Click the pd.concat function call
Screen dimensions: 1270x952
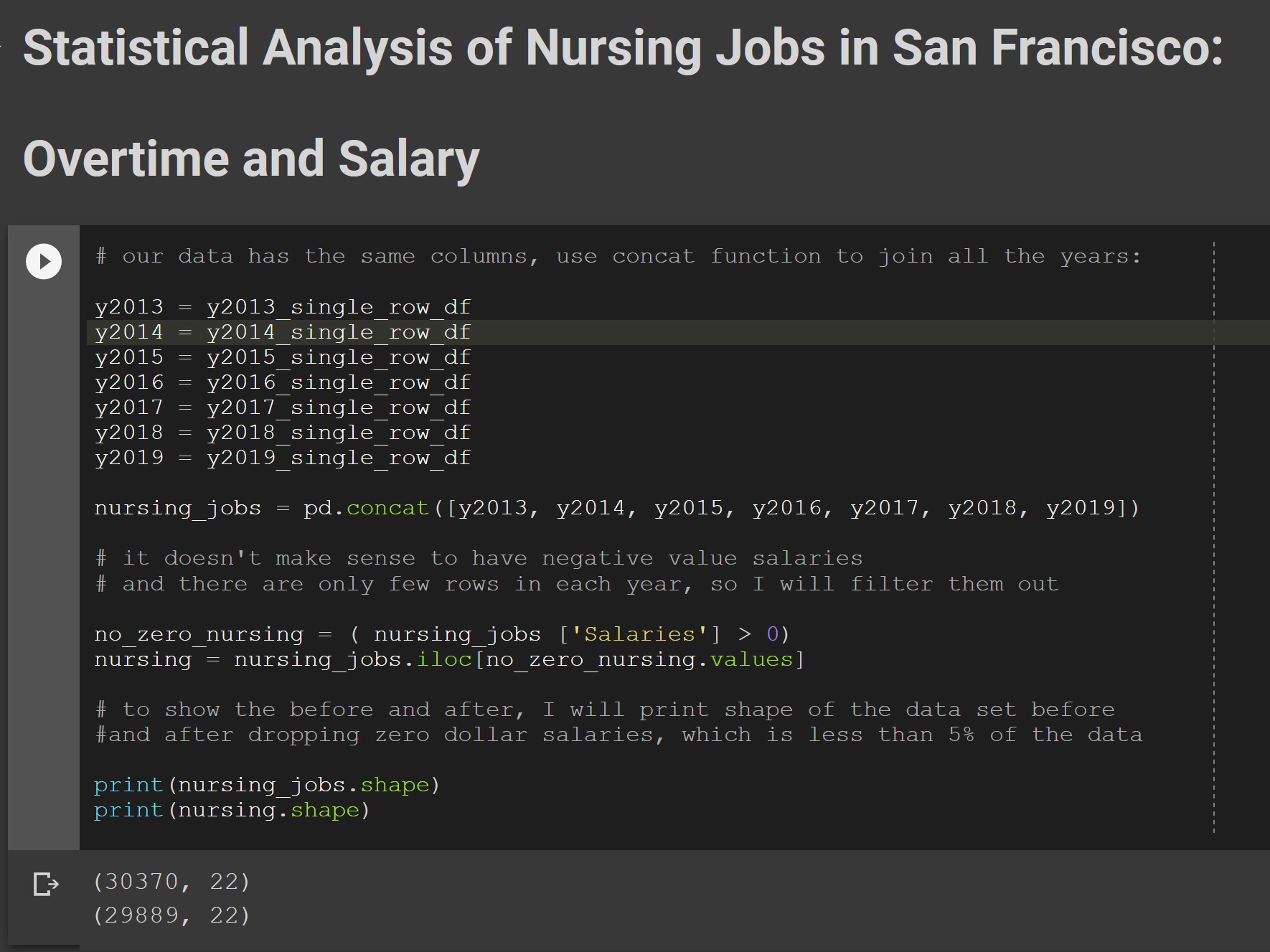click(x=387, y=508)
